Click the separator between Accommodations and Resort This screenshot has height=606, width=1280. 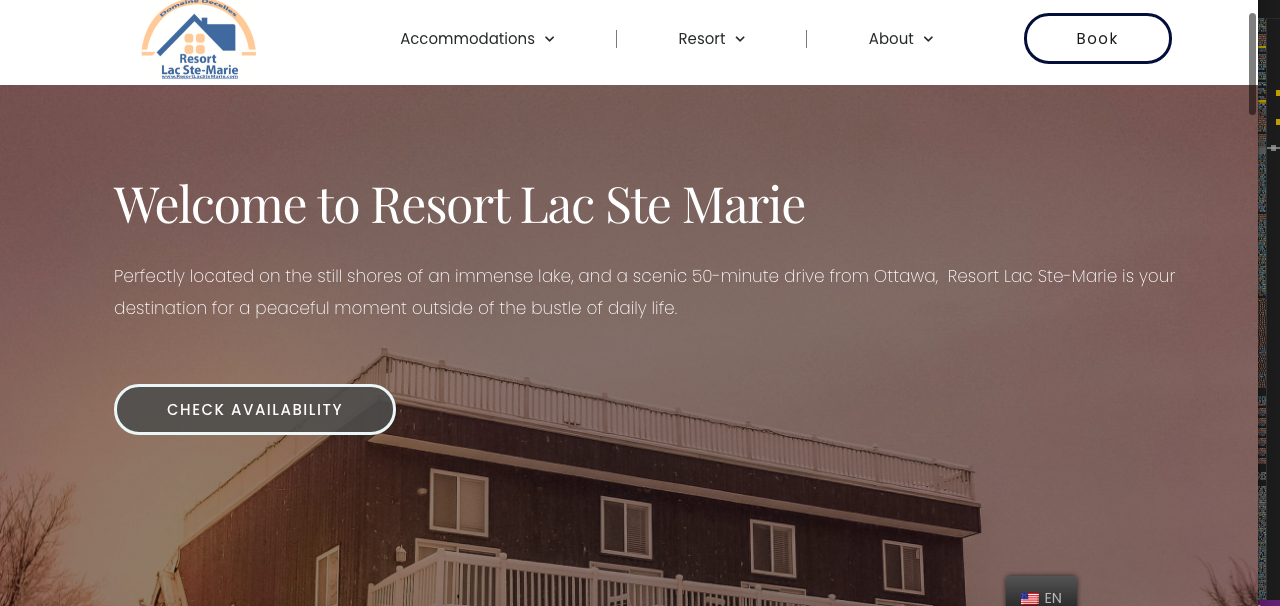pyautogui.click(x=617, y=39)
